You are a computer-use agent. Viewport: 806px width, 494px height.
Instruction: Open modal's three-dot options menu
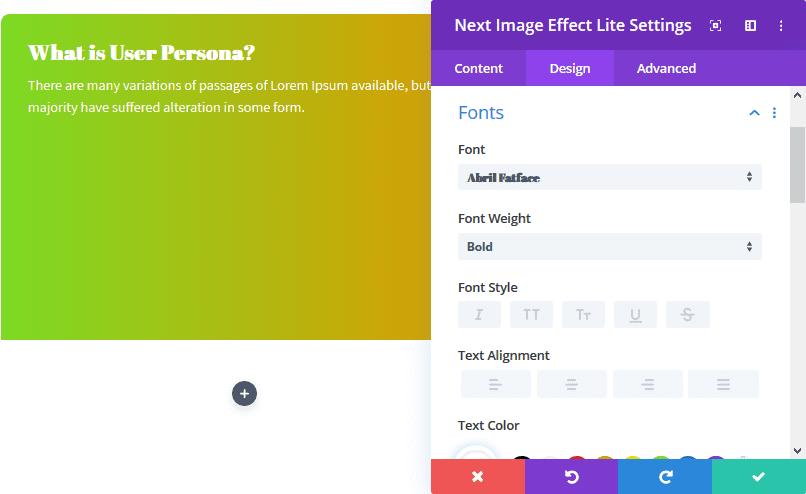pyautogui.click(x=781, y=26)
